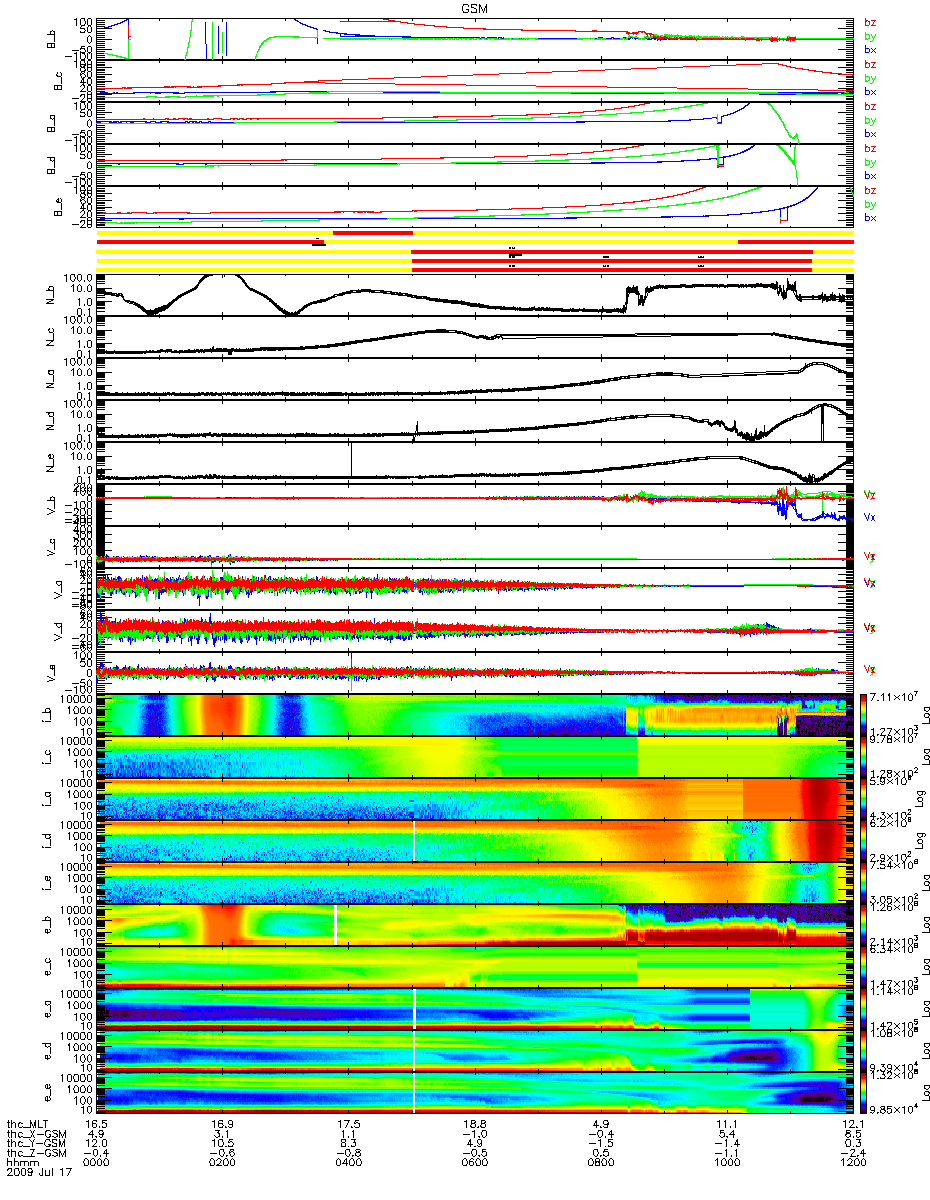Screen dimensions: 930x1200
Task: Pick the 1000 time tick label
Action: click(x=727, y=1163)
